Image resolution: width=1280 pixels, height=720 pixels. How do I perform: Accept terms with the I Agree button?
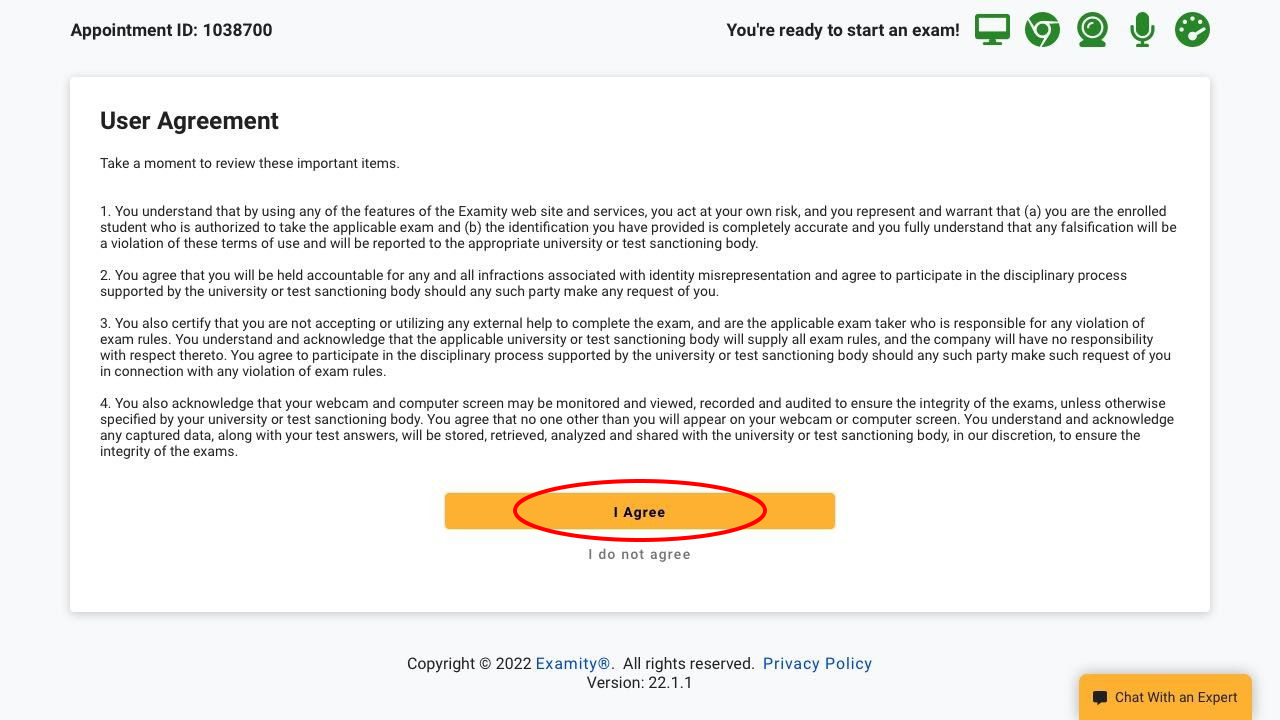tap(640, 511)
